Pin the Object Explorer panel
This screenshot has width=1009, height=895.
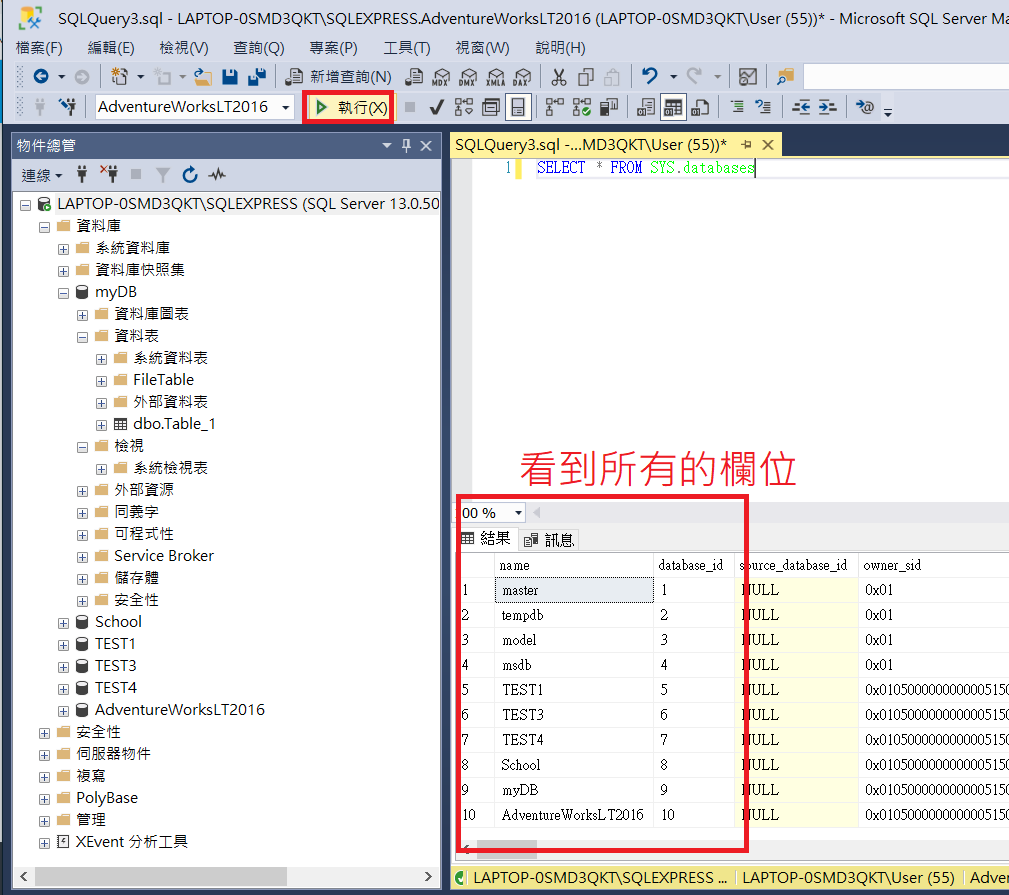pyautogui.click(x=406, y=145)
